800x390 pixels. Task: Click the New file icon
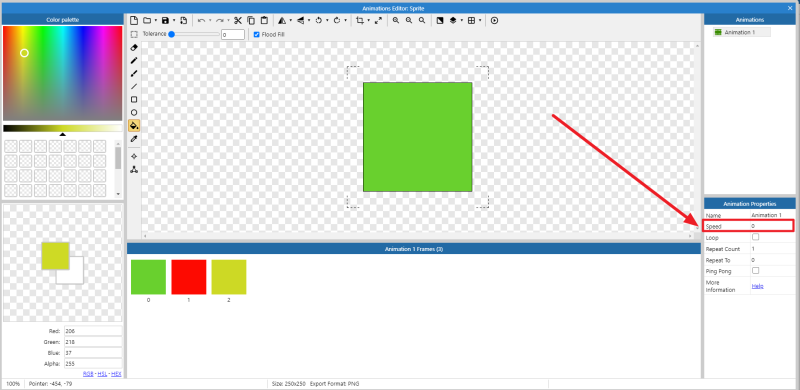pyautogui.click(x=134, y=20)
